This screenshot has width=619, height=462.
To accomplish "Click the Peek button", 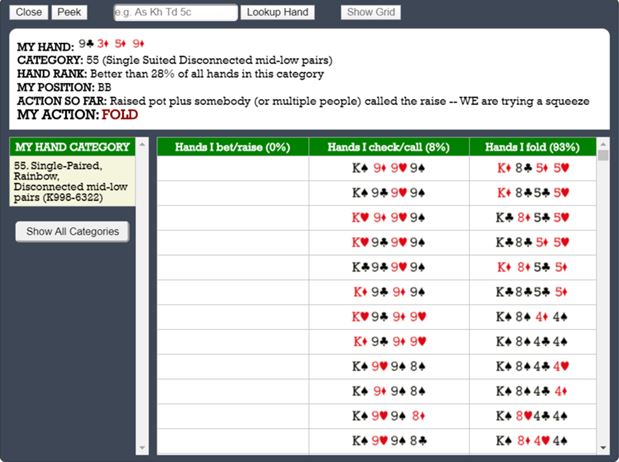I will coord(69,12).
